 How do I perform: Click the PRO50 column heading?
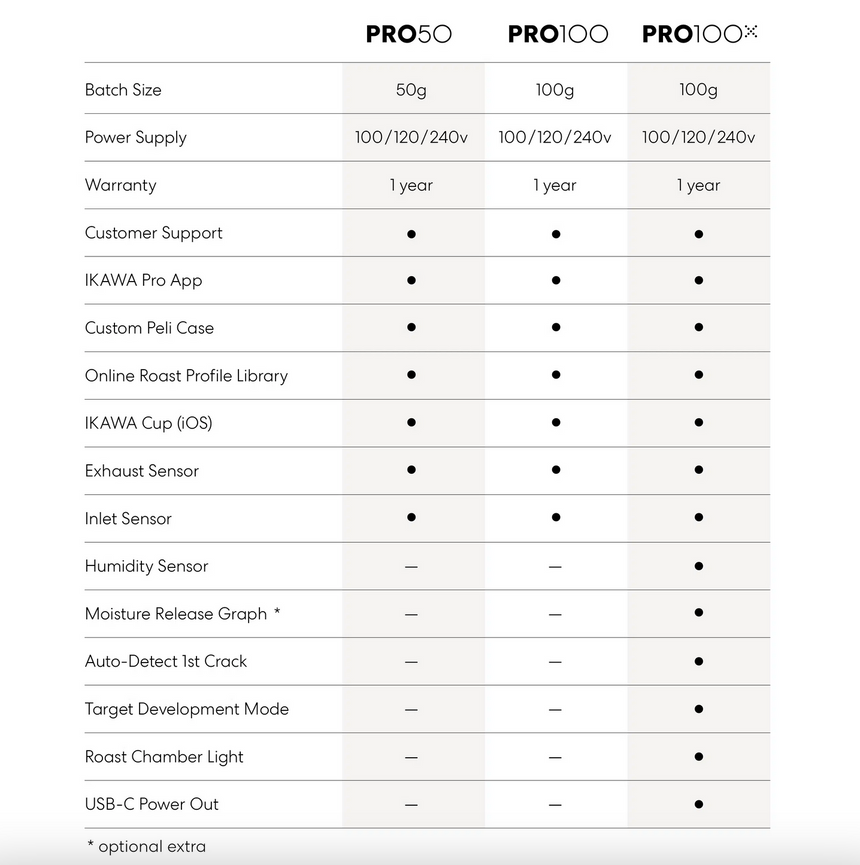click(409, 34)
